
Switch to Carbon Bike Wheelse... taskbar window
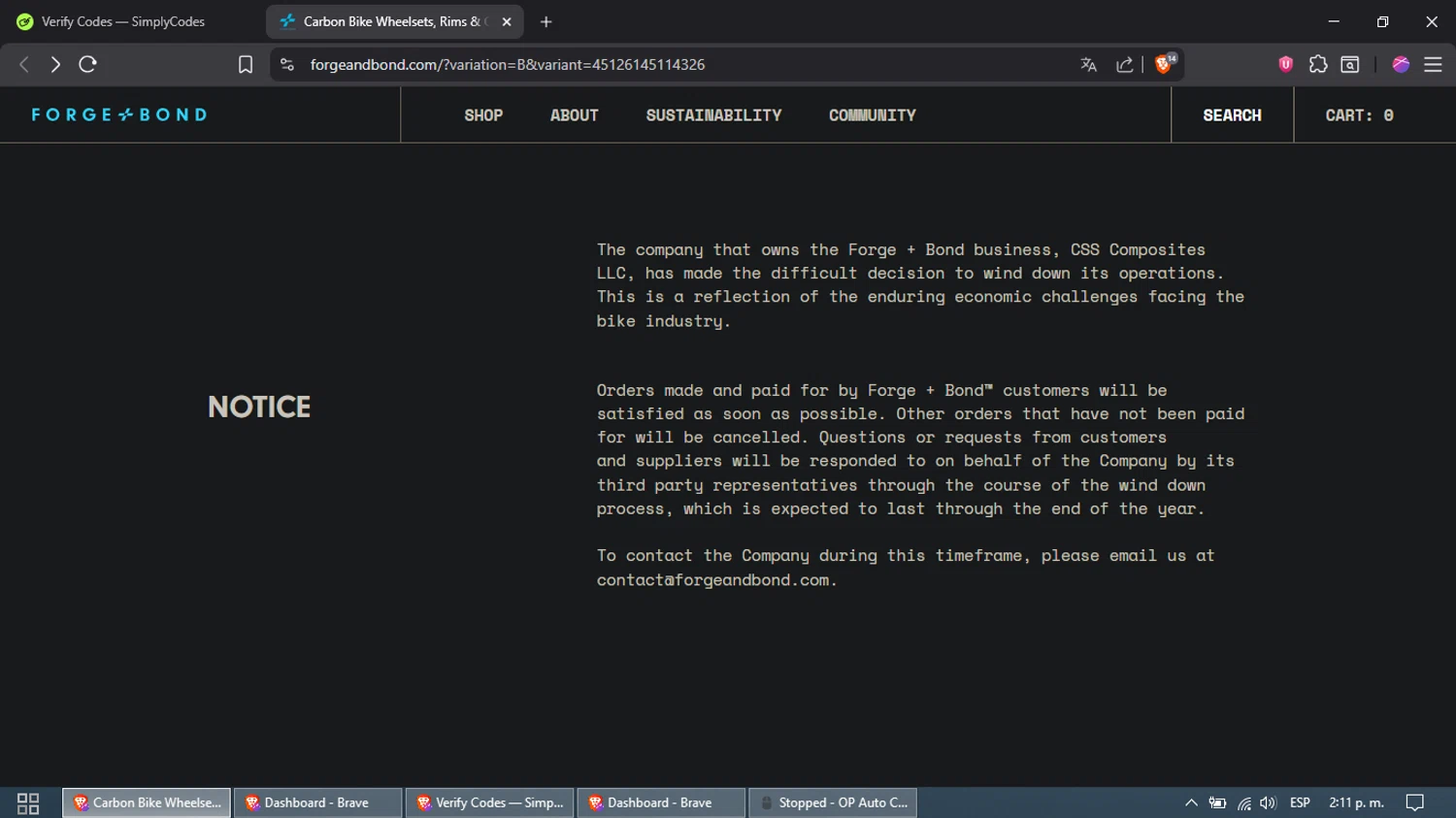(x=147, y=802)
